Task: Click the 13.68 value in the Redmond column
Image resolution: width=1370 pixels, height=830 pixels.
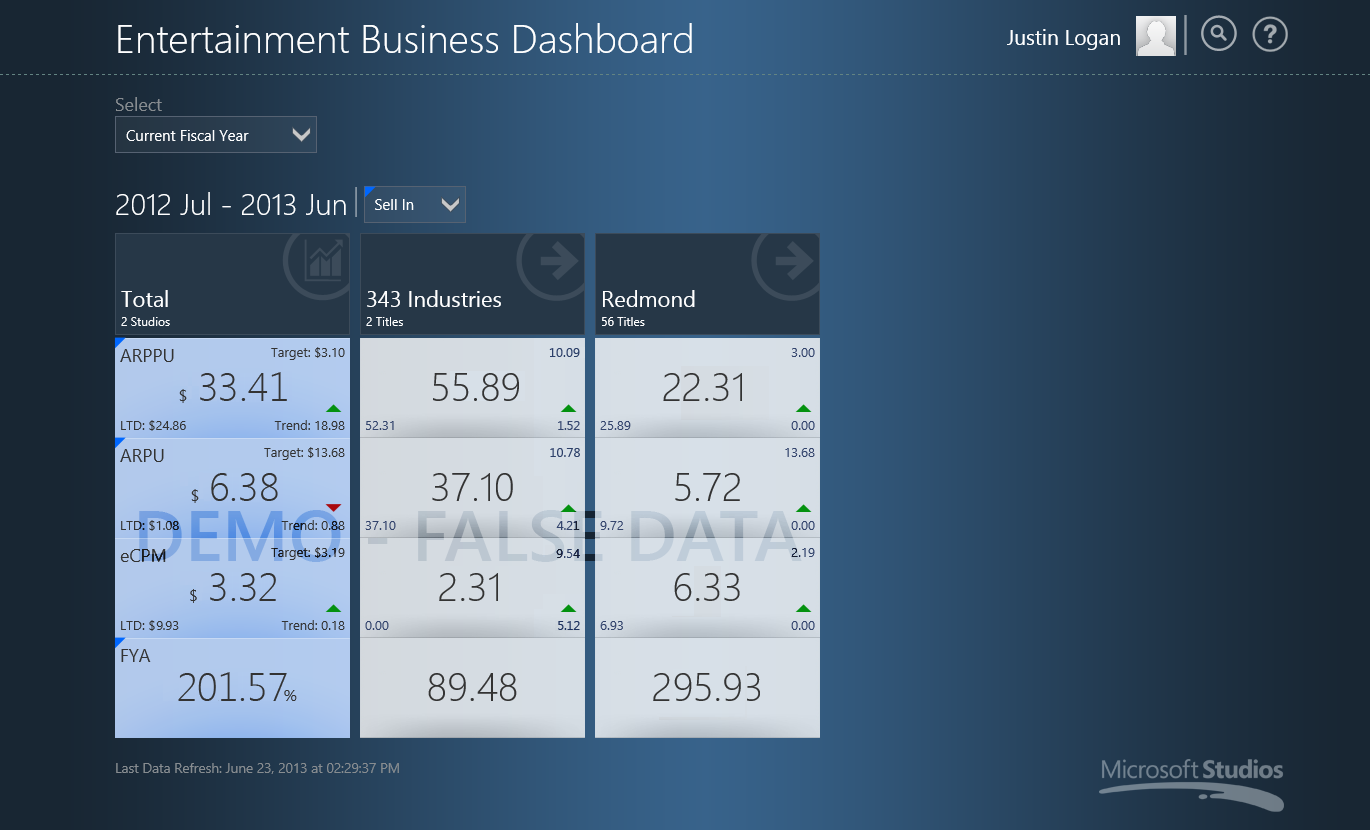Action: (800, 452)
